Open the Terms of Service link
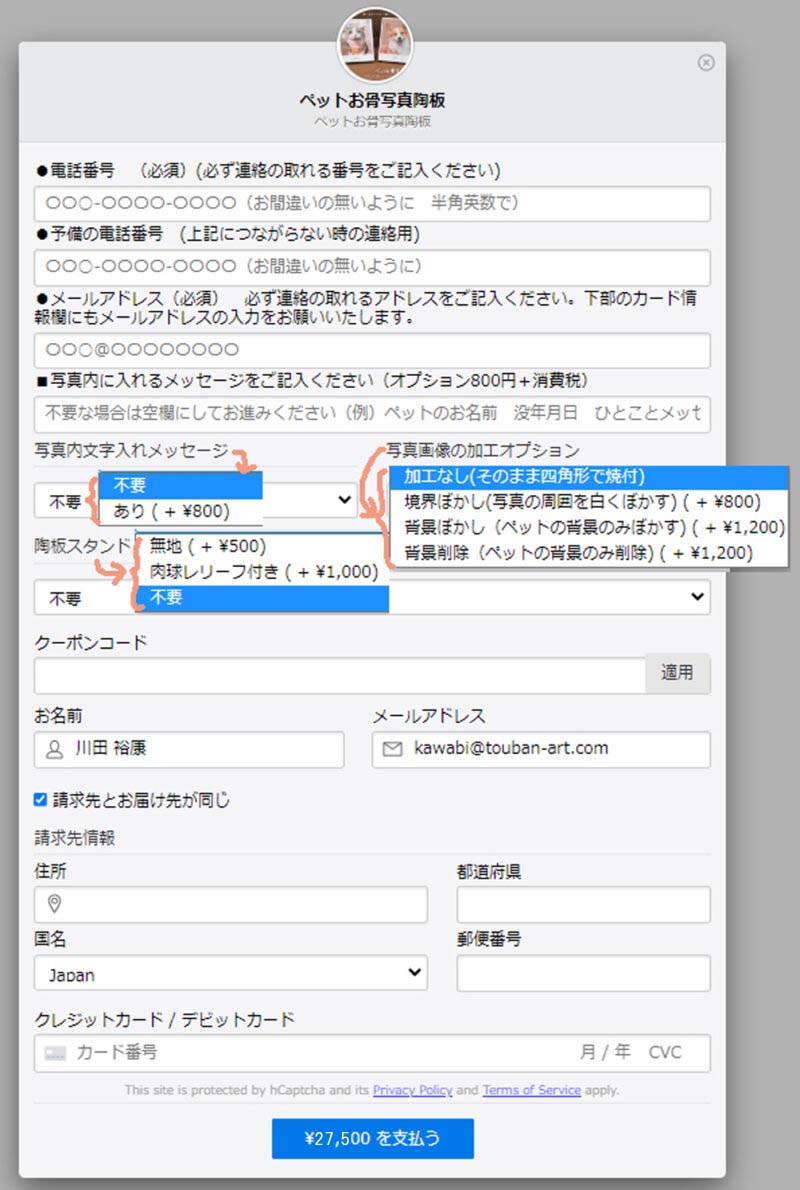This screenshot has height=1190, width=800. 531,1090
